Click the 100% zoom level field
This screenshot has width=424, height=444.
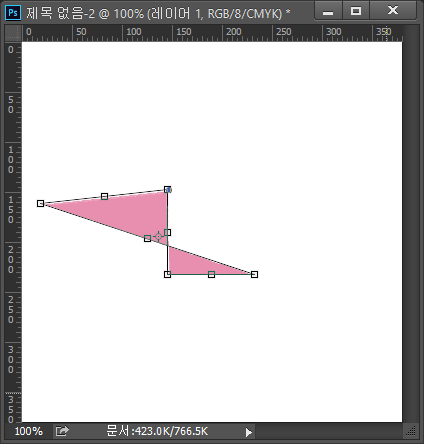pyautogui.click(x=29, y=431)
